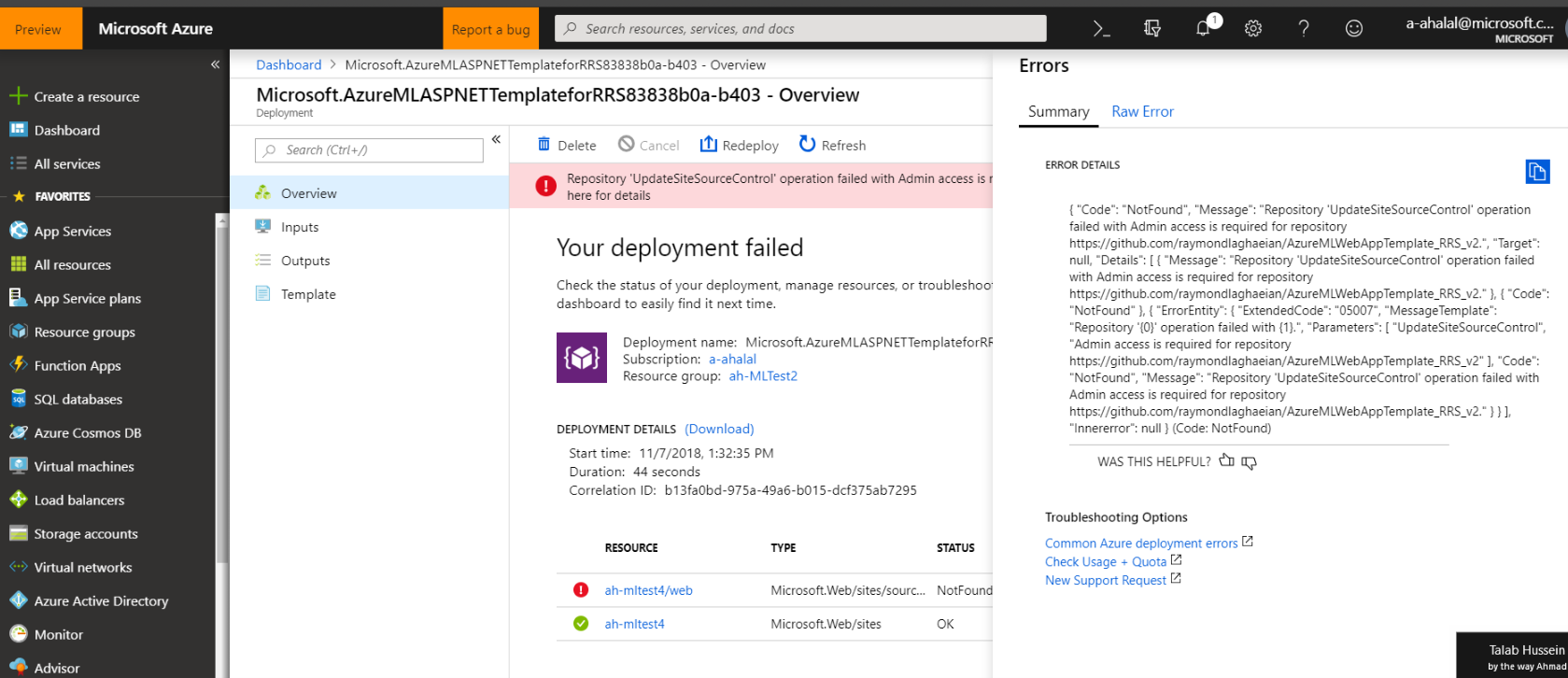The image size is (1568, 678).
Task: Open portal settings gear
Action: tap(1253, 29)
